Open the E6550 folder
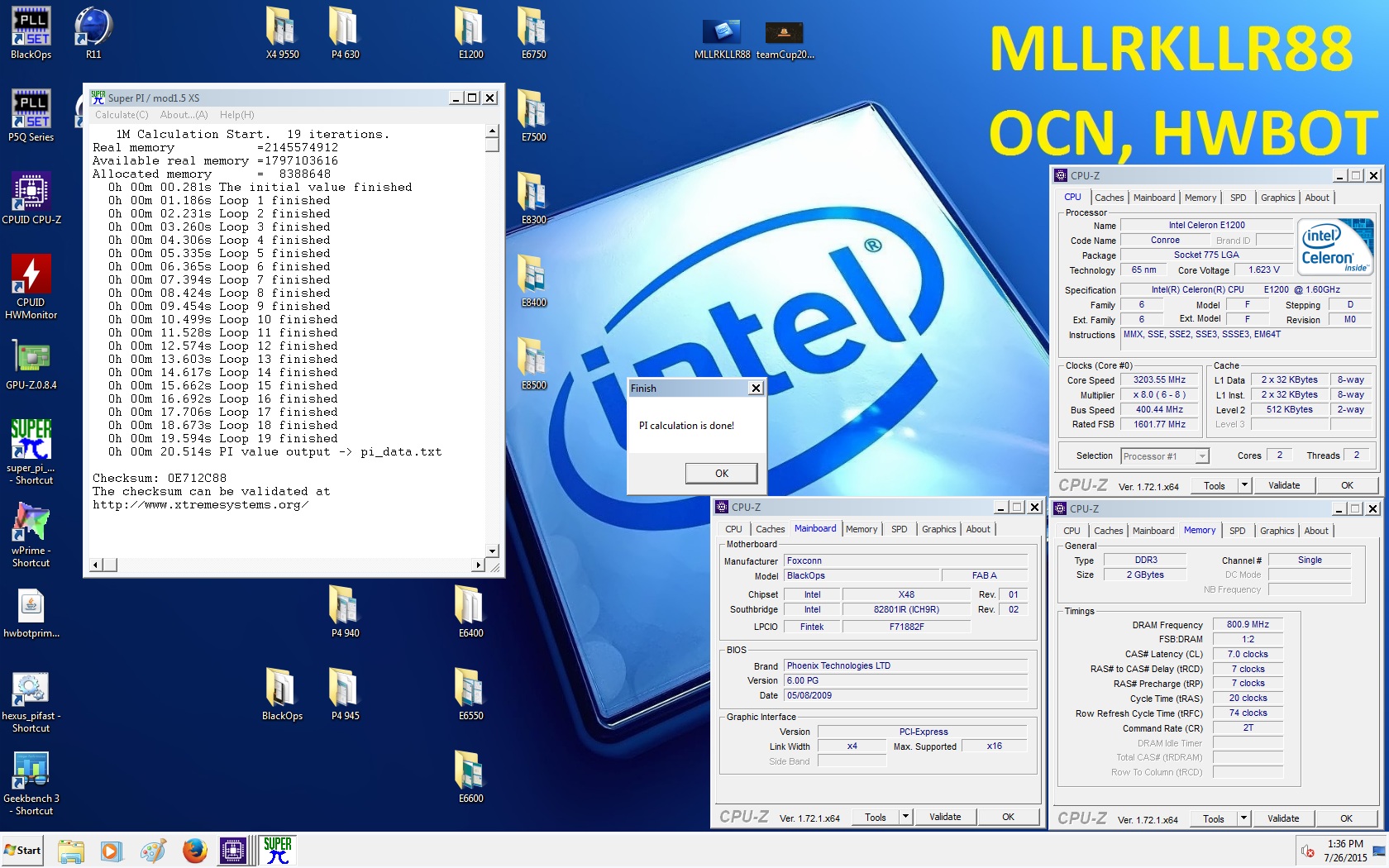The height and width of the screenshot is (868, 1389). click(470, 694)
